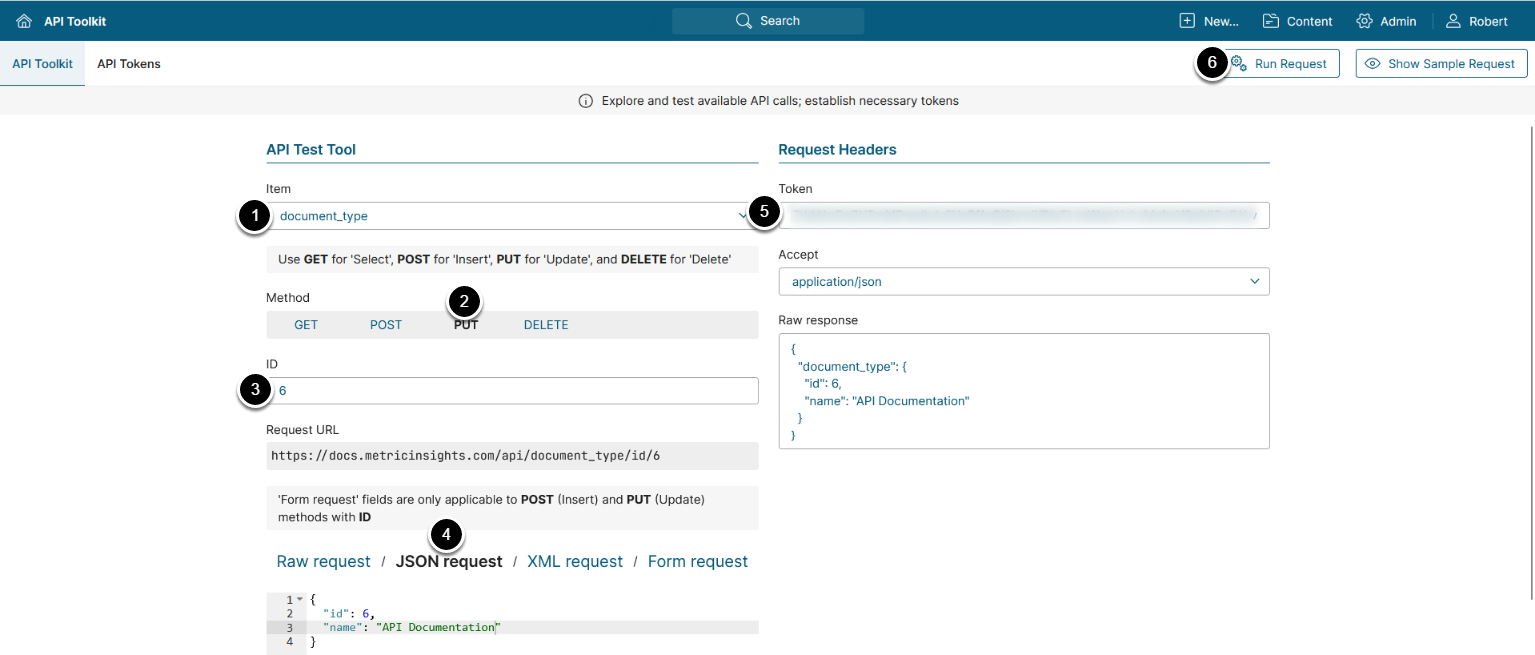Click the Admin gear icon
The image size is (1535, 655).
[x=1364, y=21]
